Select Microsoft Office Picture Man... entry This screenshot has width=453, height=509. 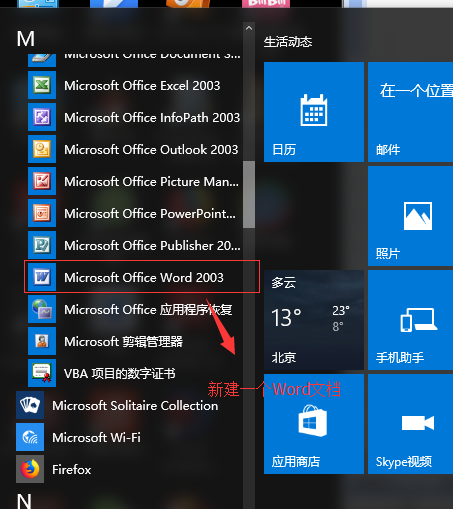(x=152, y=182)
